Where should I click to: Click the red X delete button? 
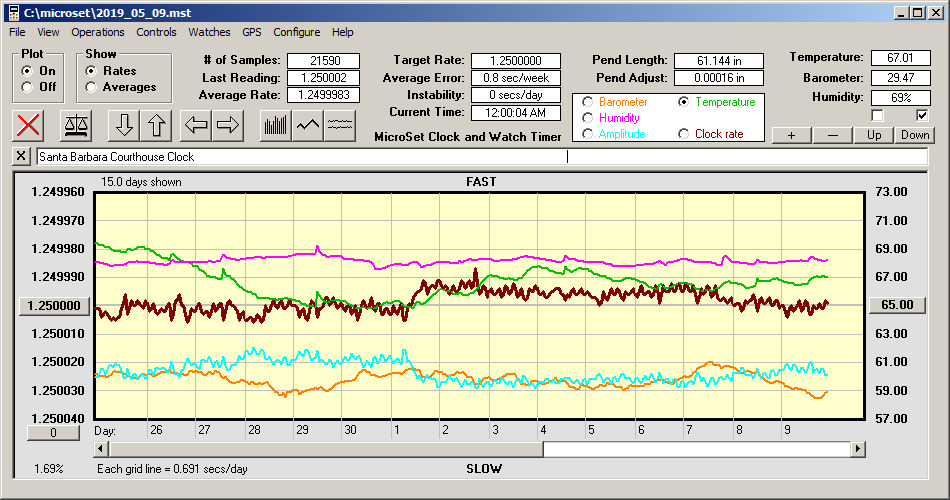[30, 125]
